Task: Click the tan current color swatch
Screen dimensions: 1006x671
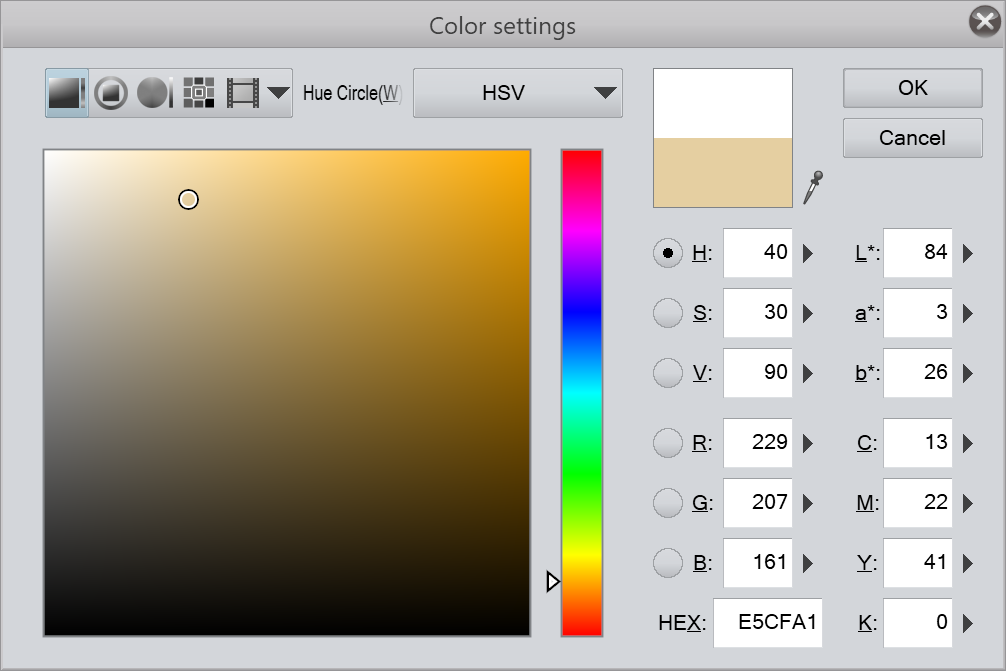Action: tap(723, 173)
